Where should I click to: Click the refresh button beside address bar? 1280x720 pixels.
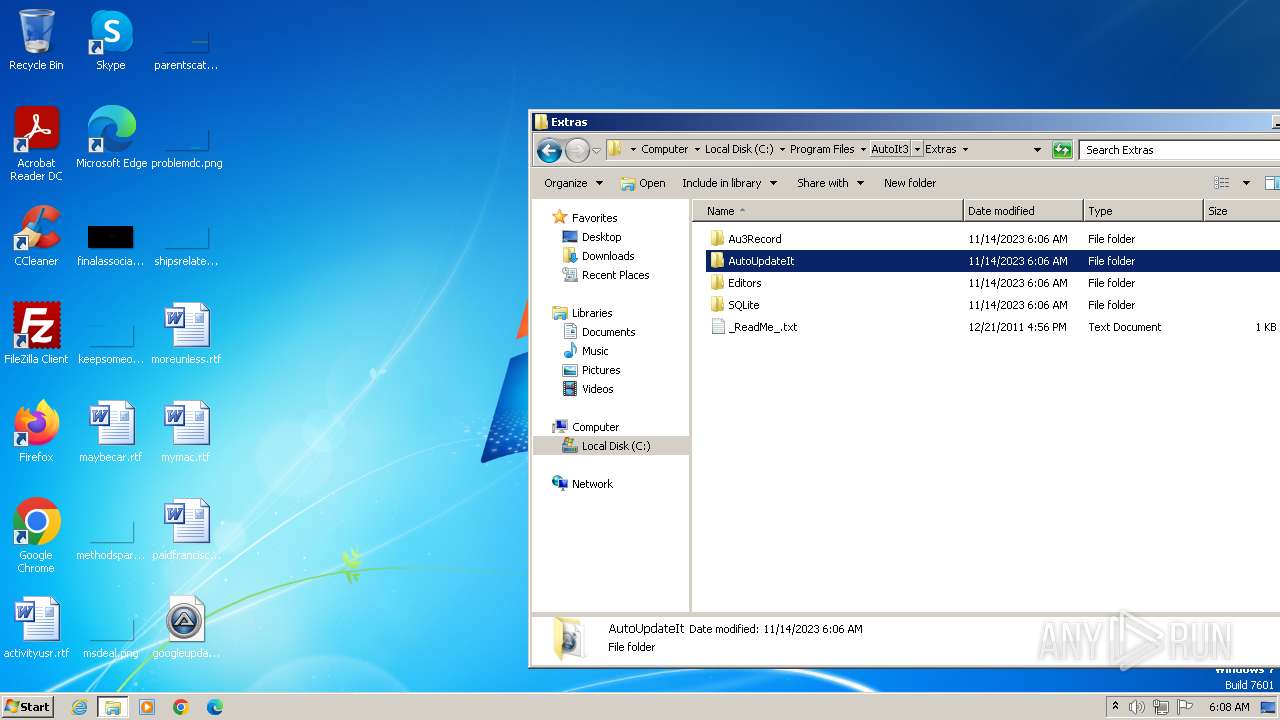(1062, 150)
